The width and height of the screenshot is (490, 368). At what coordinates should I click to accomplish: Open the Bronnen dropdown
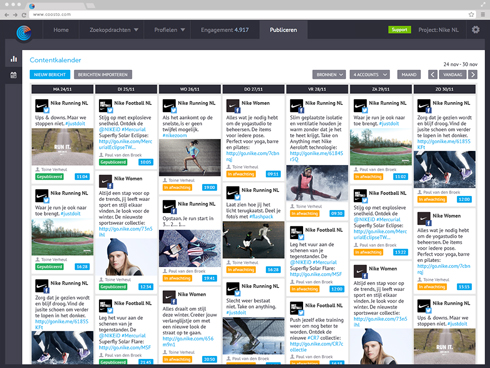tap(329, 75)
